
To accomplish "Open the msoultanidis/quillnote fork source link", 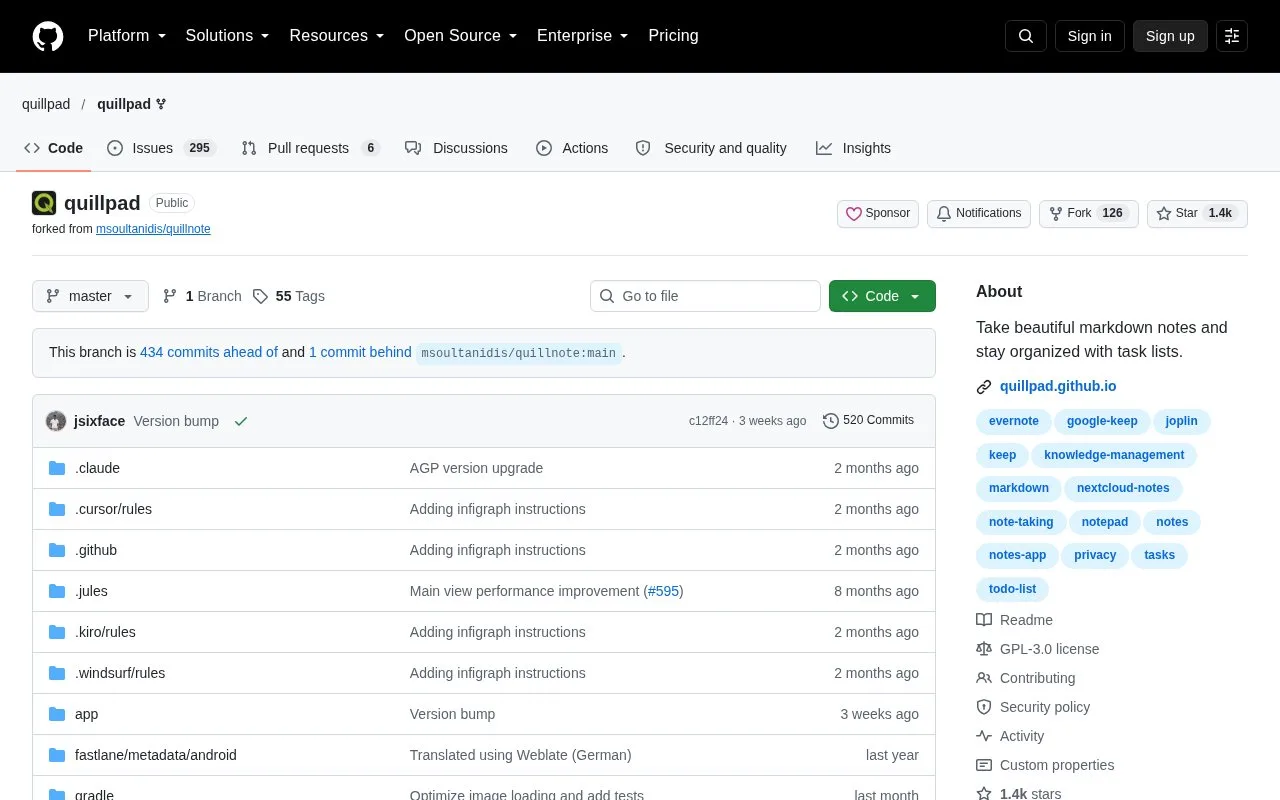I will [x=153, y=229].
